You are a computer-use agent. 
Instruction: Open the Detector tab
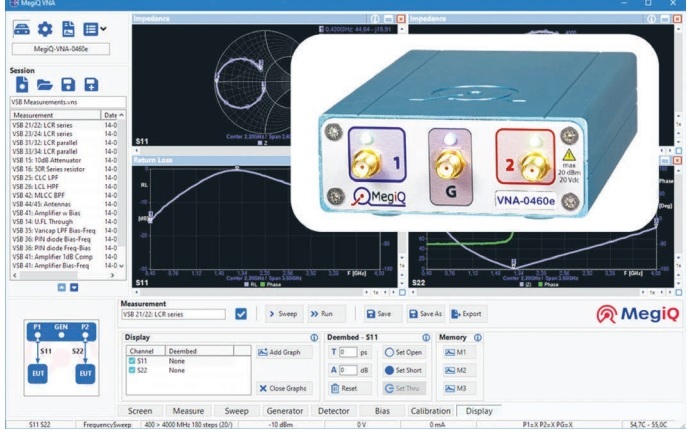click(x=334, y=411)
